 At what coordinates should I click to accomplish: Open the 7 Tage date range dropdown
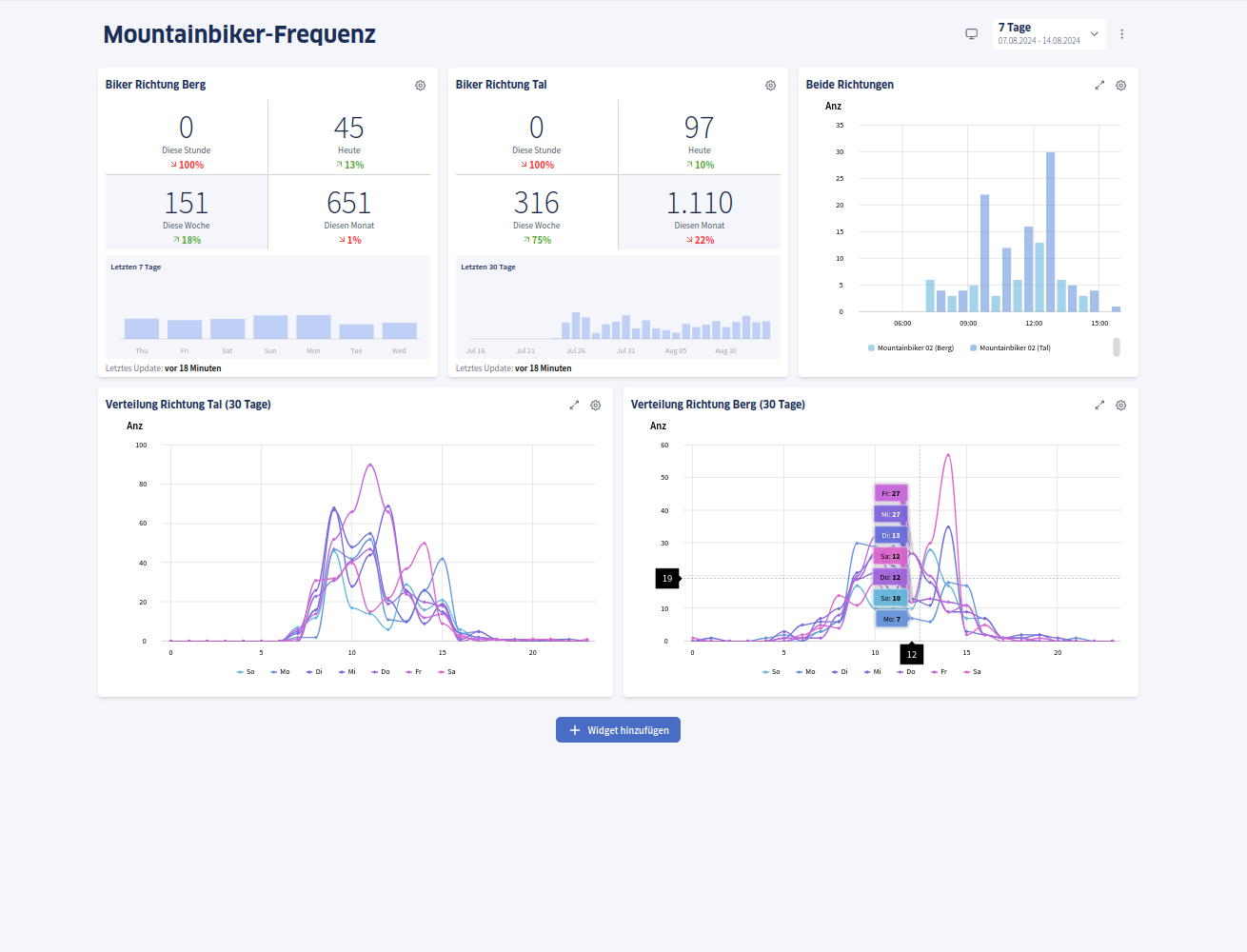[1047, 33]
